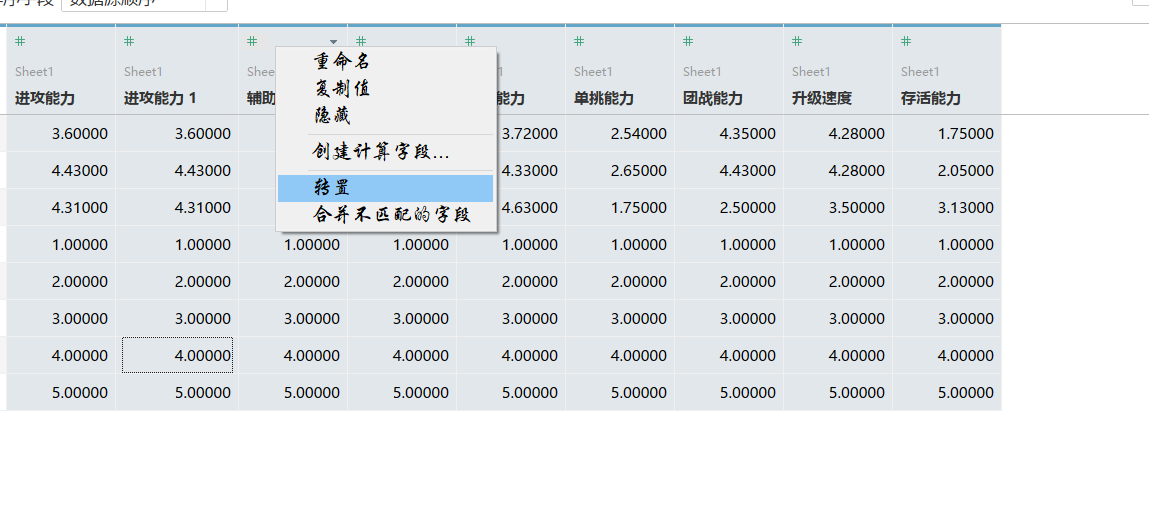
Task: Click the Sheet1 label above 升级速度
Action: tap(811, 72)
